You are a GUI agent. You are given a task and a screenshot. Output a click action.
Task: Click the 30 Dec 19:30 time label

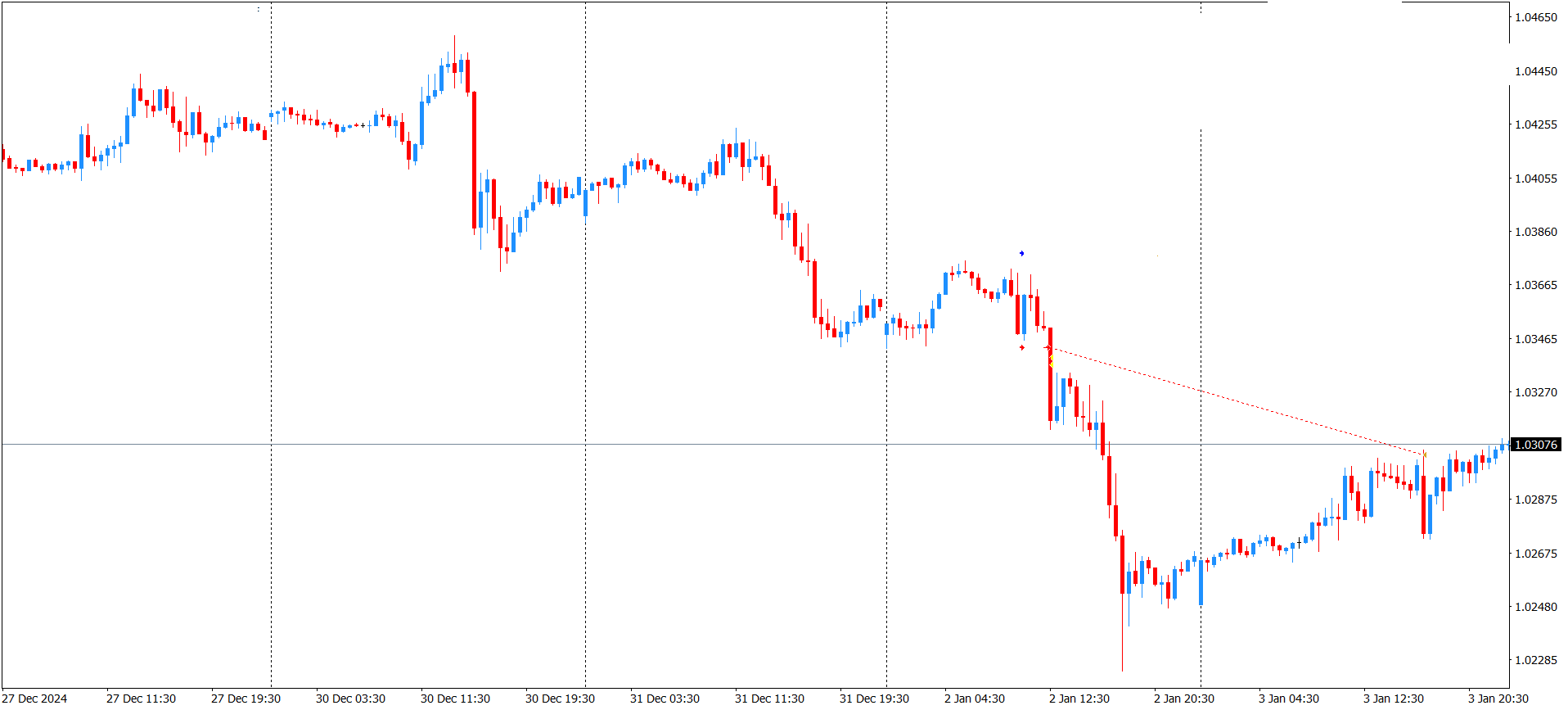560,699
